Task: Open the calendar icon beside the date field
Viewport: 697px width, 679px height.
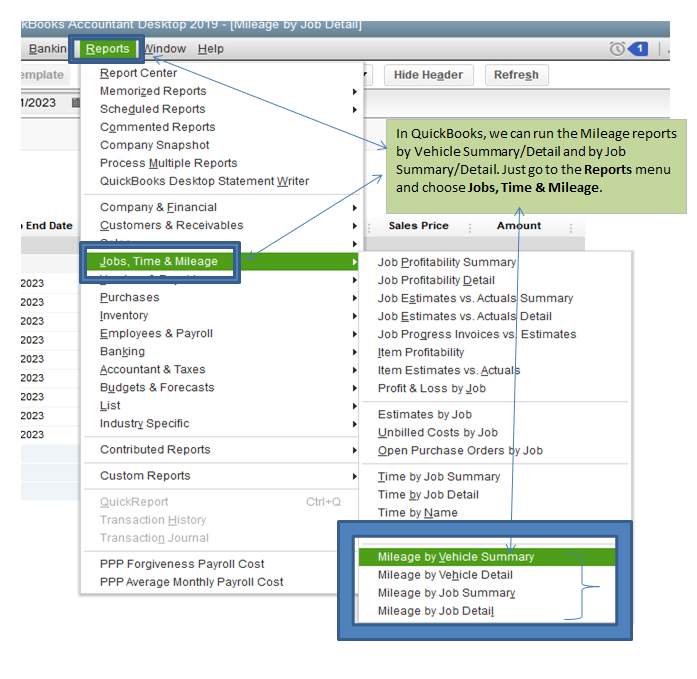Action: click(x=76, y=103)
